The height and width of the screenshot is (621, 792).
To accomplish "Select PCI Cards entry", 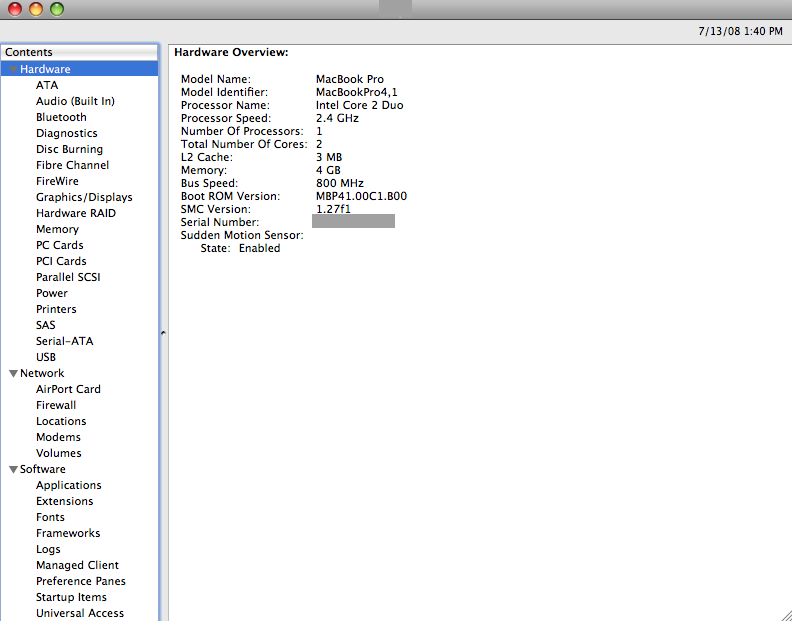I will (61, 261).
